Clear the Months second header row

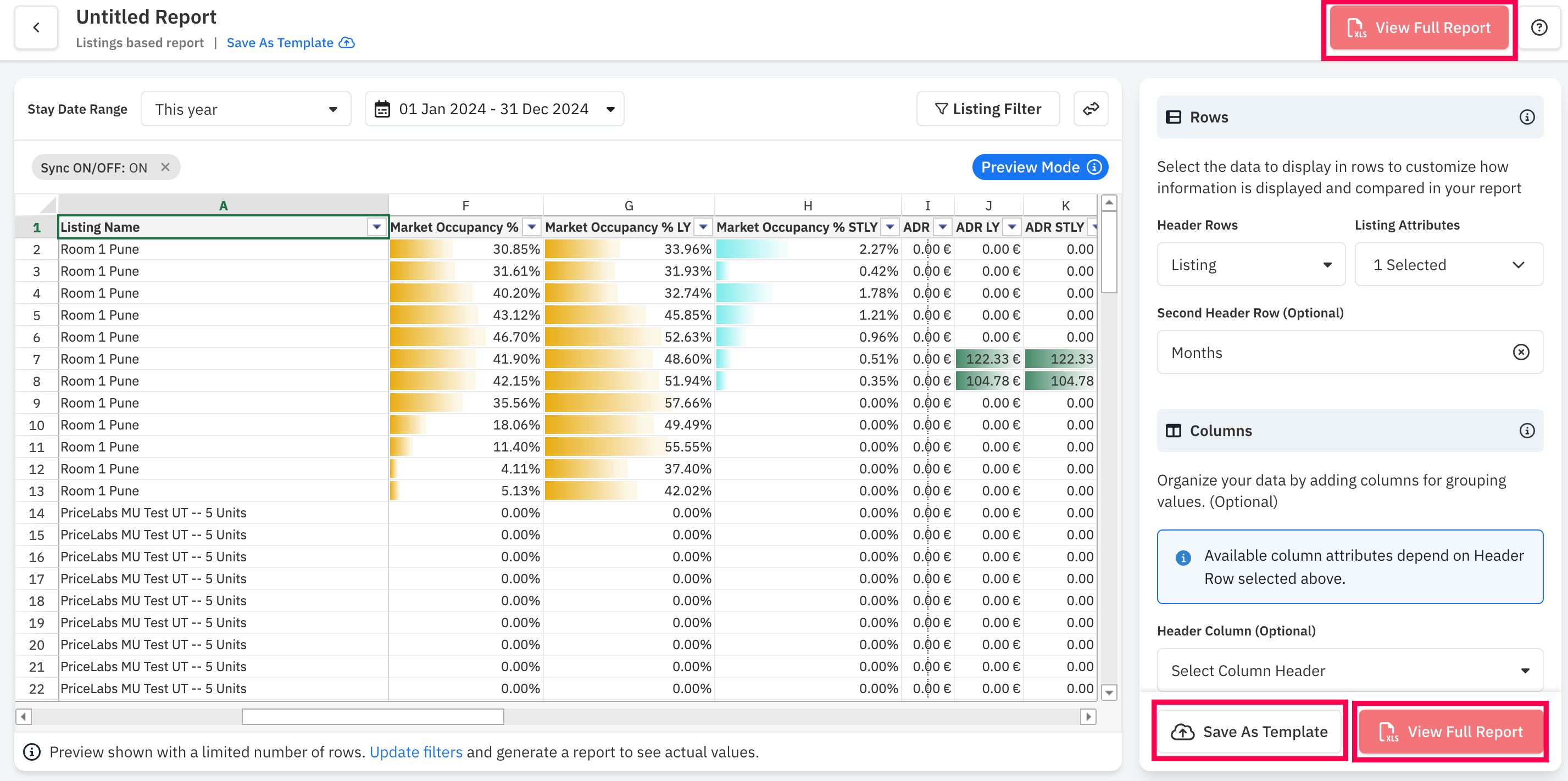click(x=1521, y=353)
